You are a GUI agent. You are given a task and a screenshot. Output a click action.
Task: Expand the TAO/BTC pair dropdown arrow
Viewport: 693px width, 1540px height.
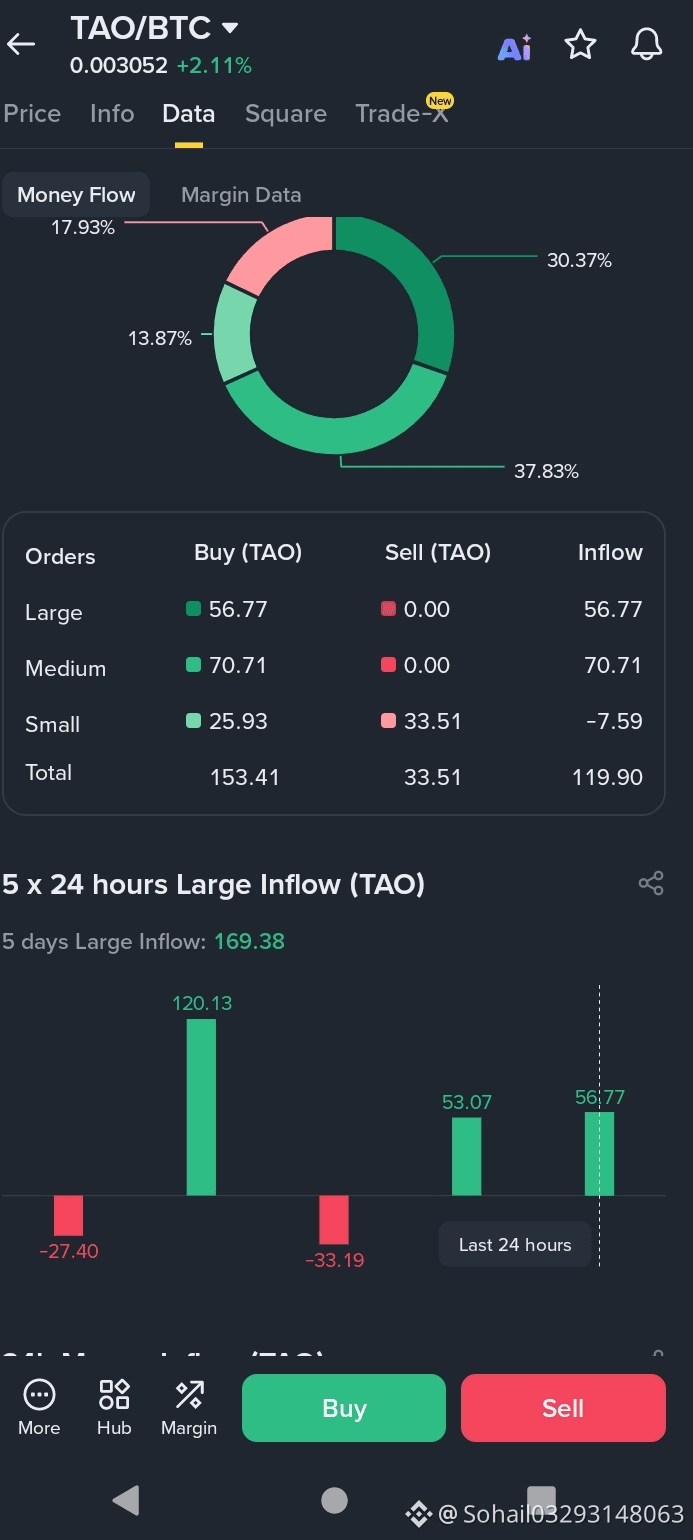pyautogui.click(x=230, y=28)
